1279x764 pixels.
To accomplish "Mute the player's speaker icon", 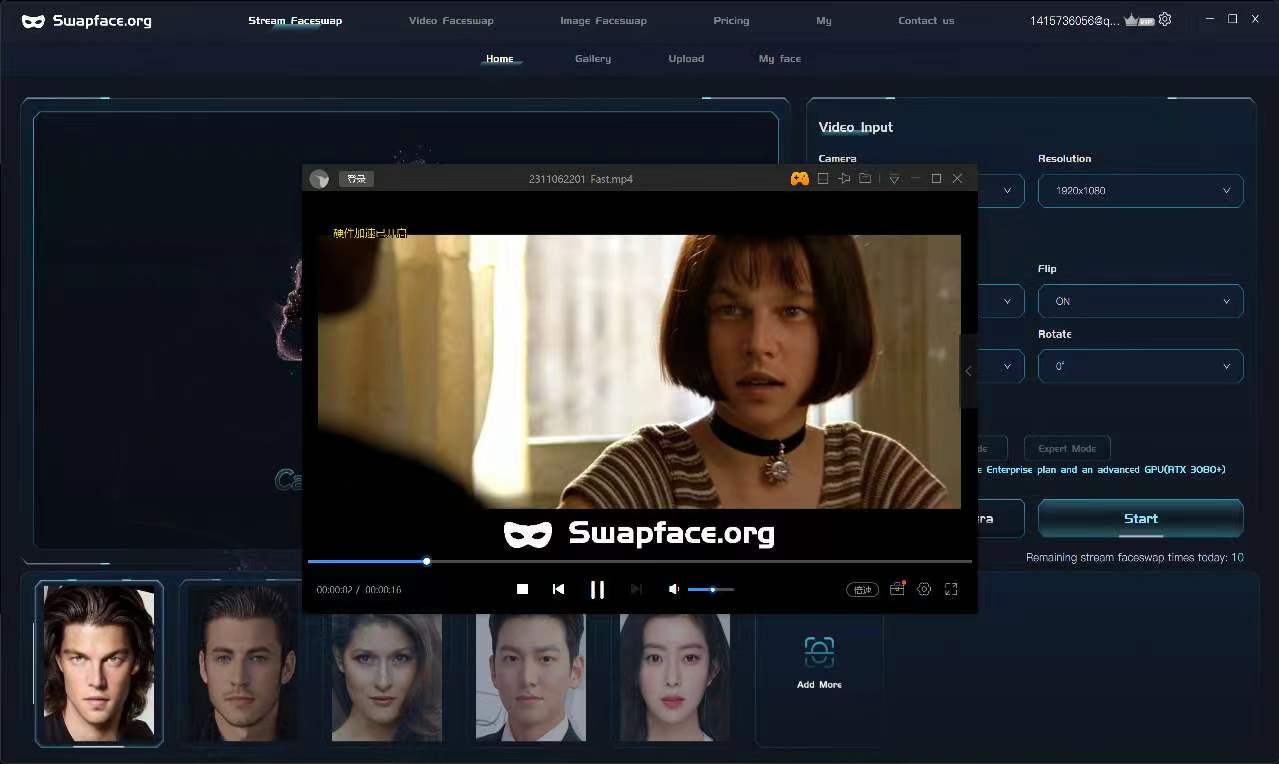I will (x=674, y=590).
